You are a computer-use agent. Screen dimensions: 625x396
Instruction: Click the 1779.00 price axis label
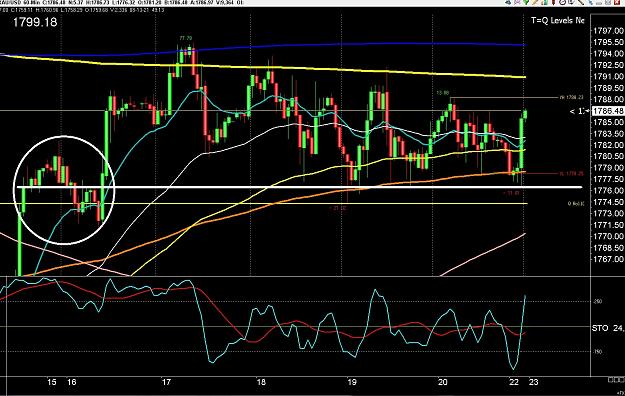click(608, 168)
